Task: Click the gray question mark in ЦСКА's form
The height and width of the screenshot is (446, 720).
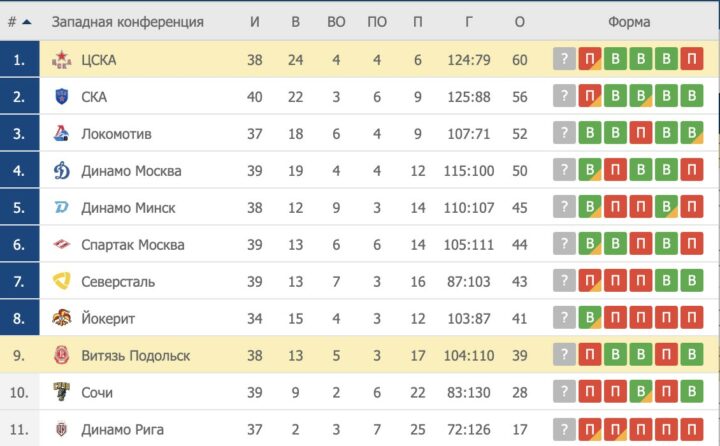Action: (565, 60)
